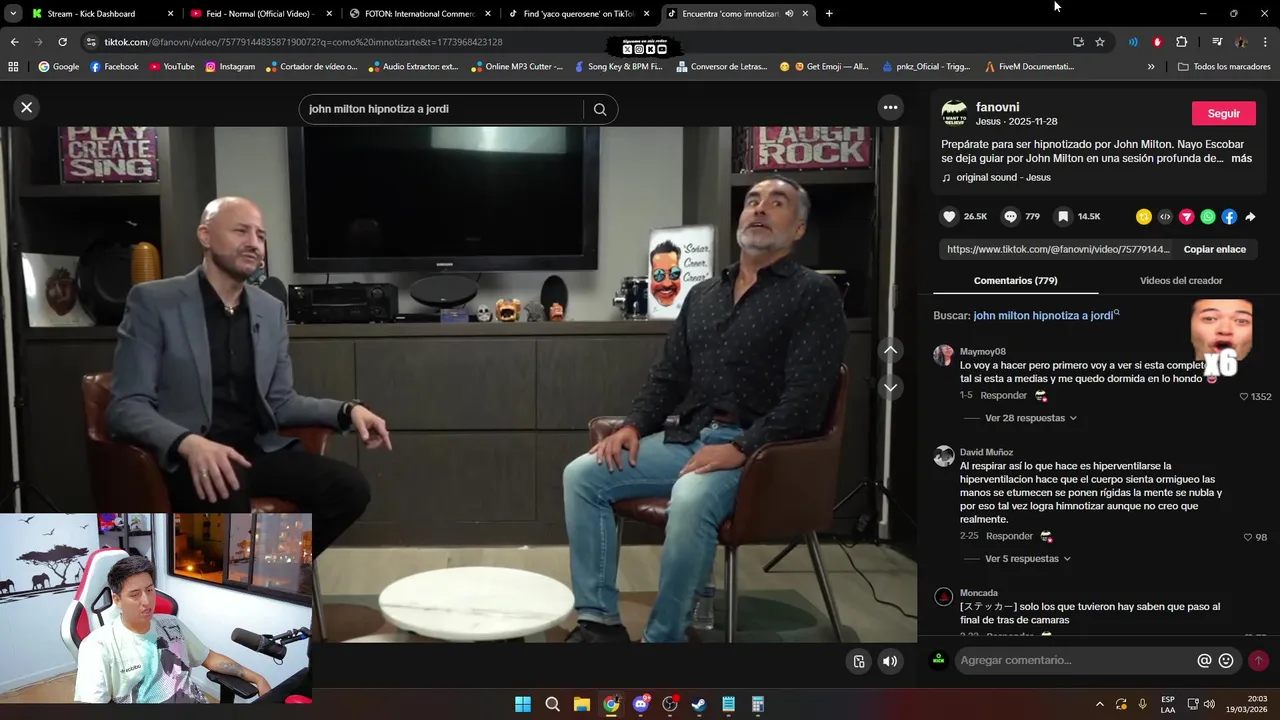Get embed code via the </> icon
The height and width of the screenshot is (720, 1280).
[1165, 216]
